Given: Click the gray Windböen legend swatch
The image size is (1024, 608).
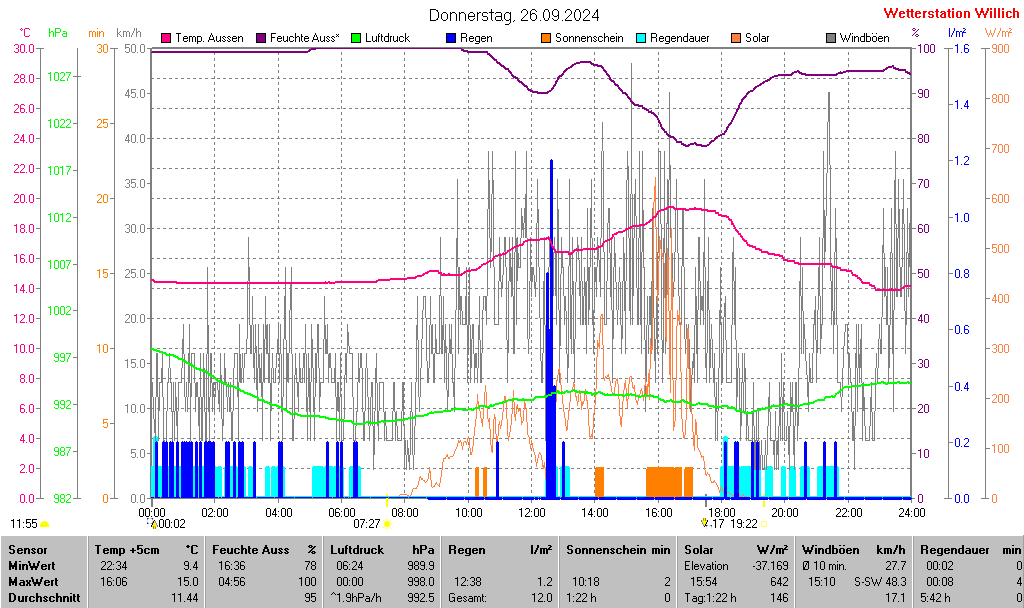Looking at the screenshot, I should pyautogui.click(x=831, y=38).
